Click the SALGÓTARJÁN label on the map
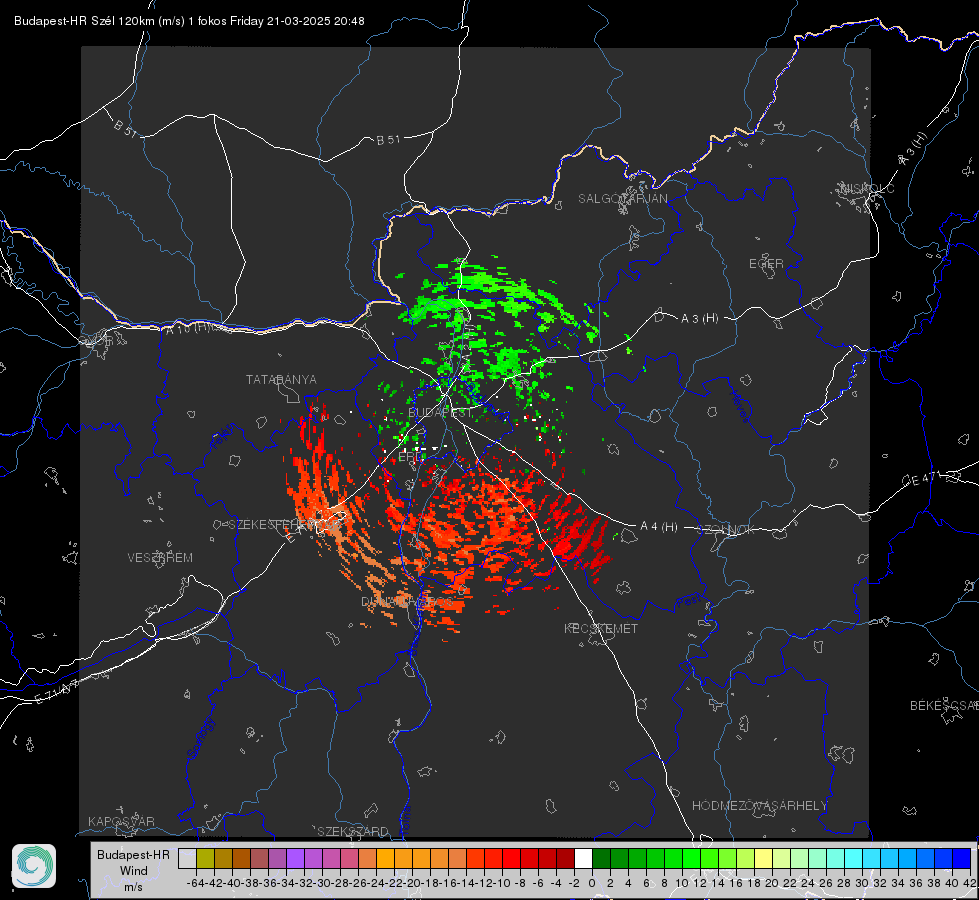The image size is (979, 900). pos(622,199)
